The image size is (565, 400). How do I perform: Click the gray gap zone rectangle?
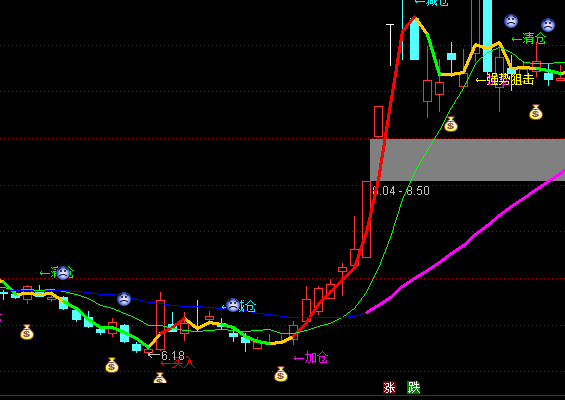(467, 160)
